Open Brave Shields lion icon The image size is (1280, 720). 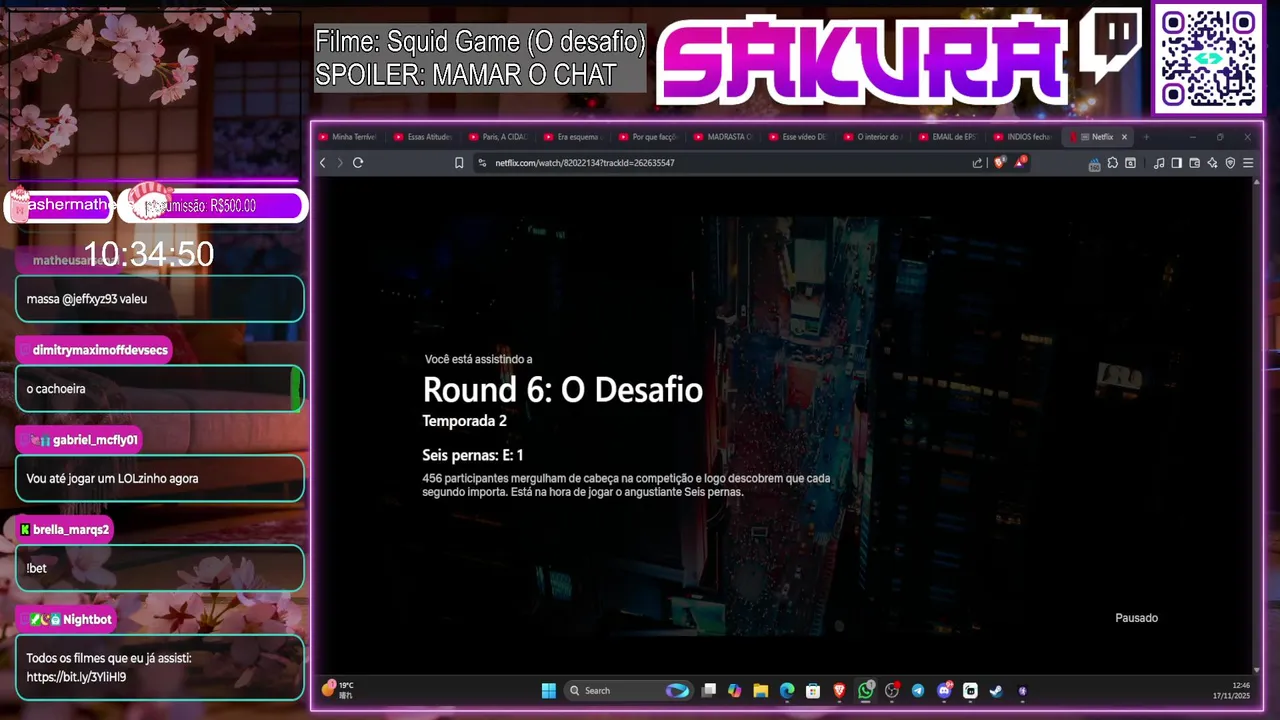999,162
